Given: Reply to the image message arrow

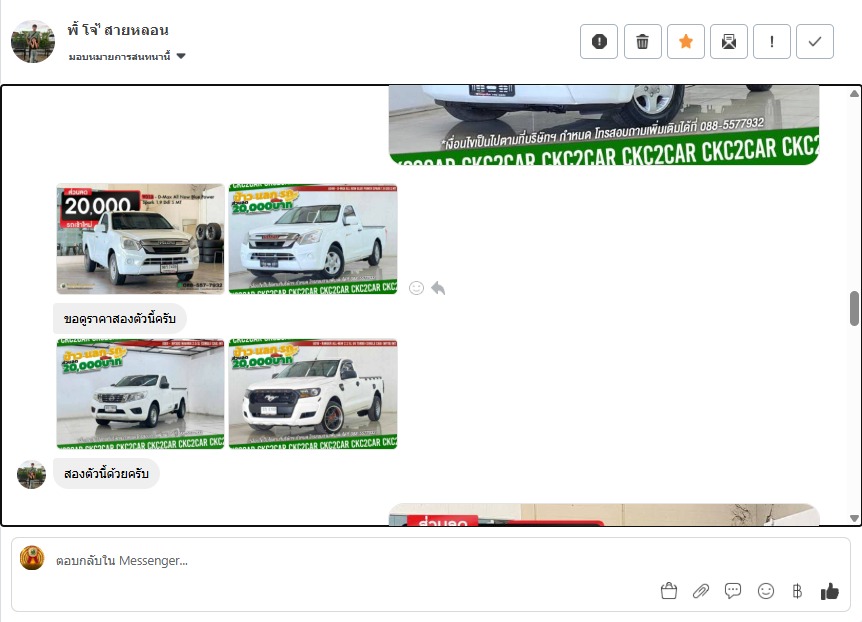Looking at the screenshot, I should click(x=438, y=288).
